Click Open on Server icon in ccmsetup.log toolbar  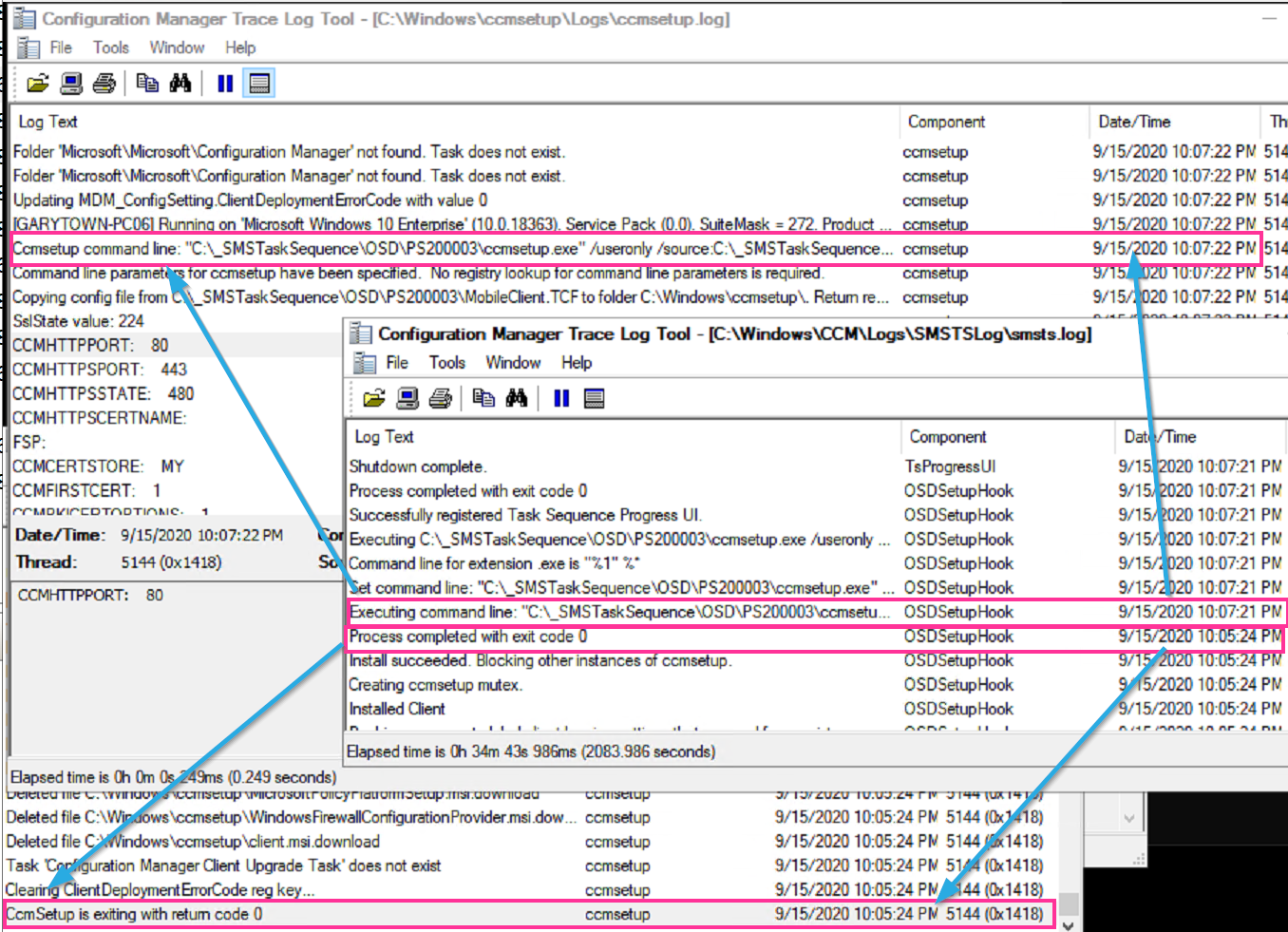point(71,84)
